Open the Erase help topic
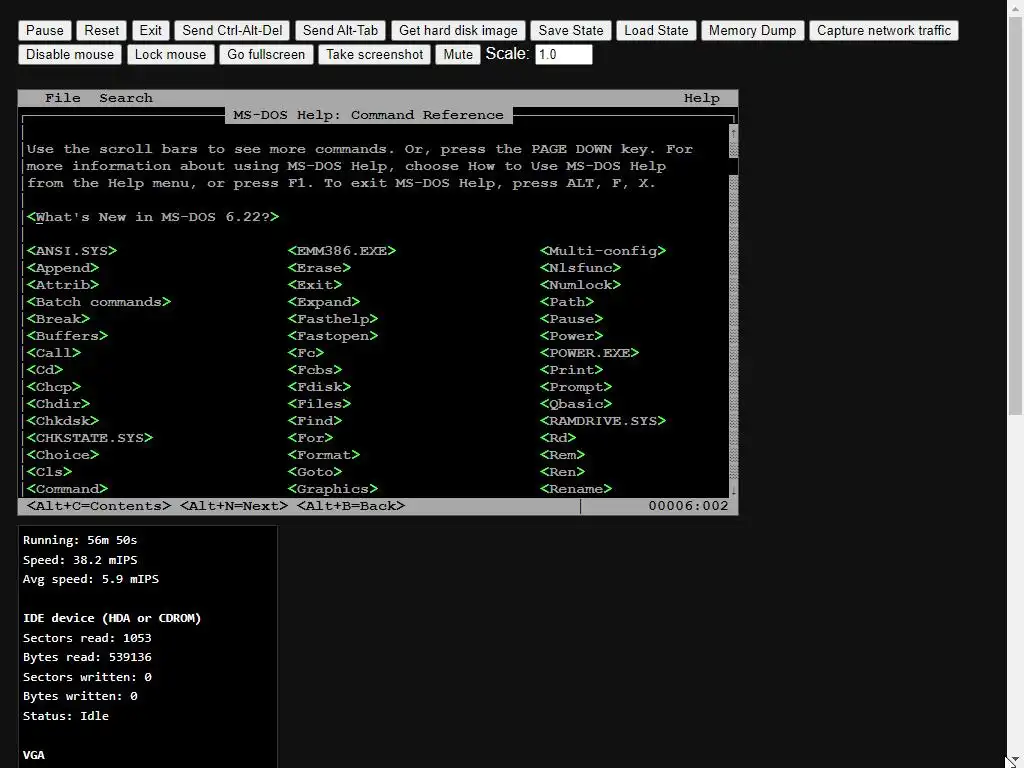Image resolution: width=1024 pixels, height=768 pixels. pyautogui.click(x=319, y=268)
